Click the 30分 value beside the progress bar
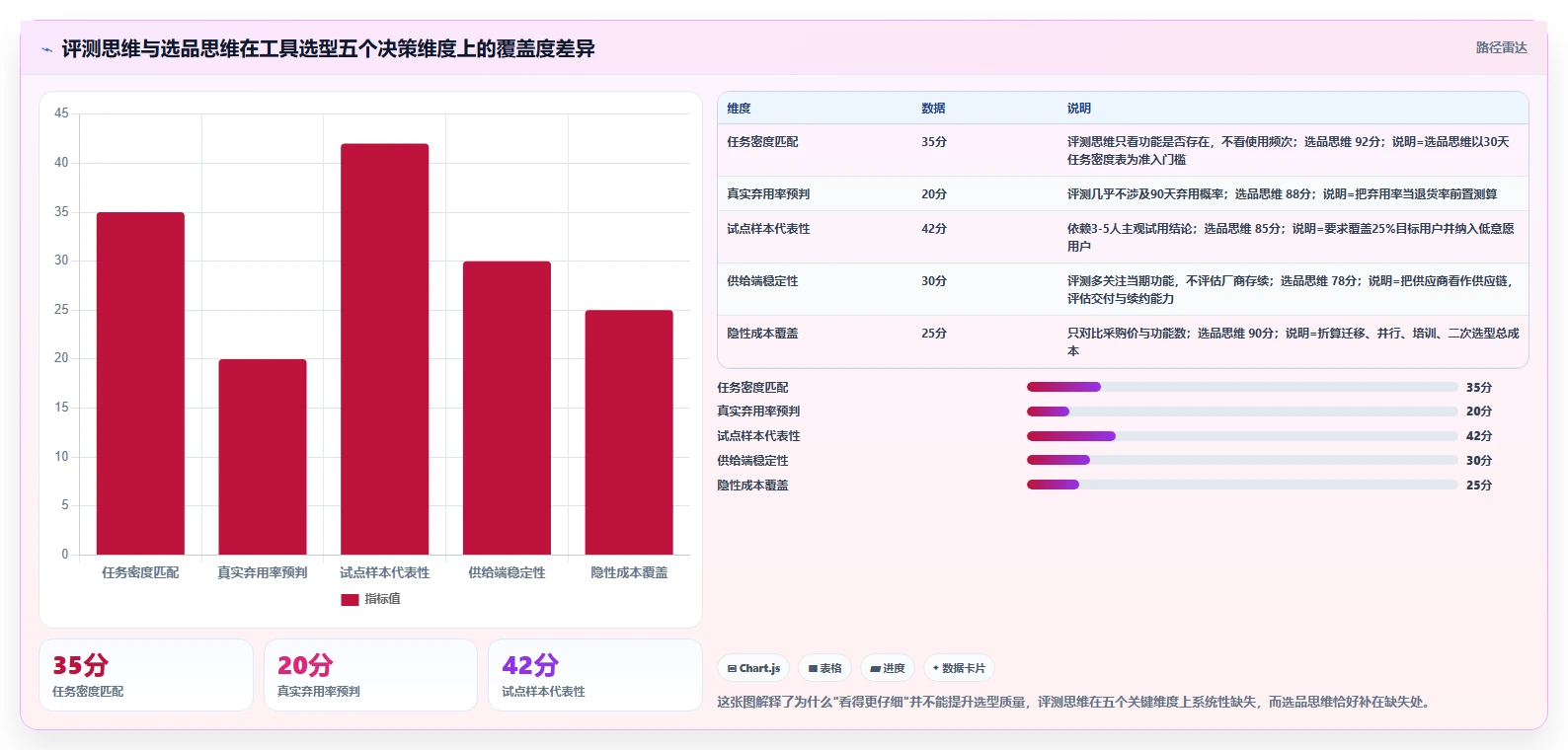 pos(1479,461)
